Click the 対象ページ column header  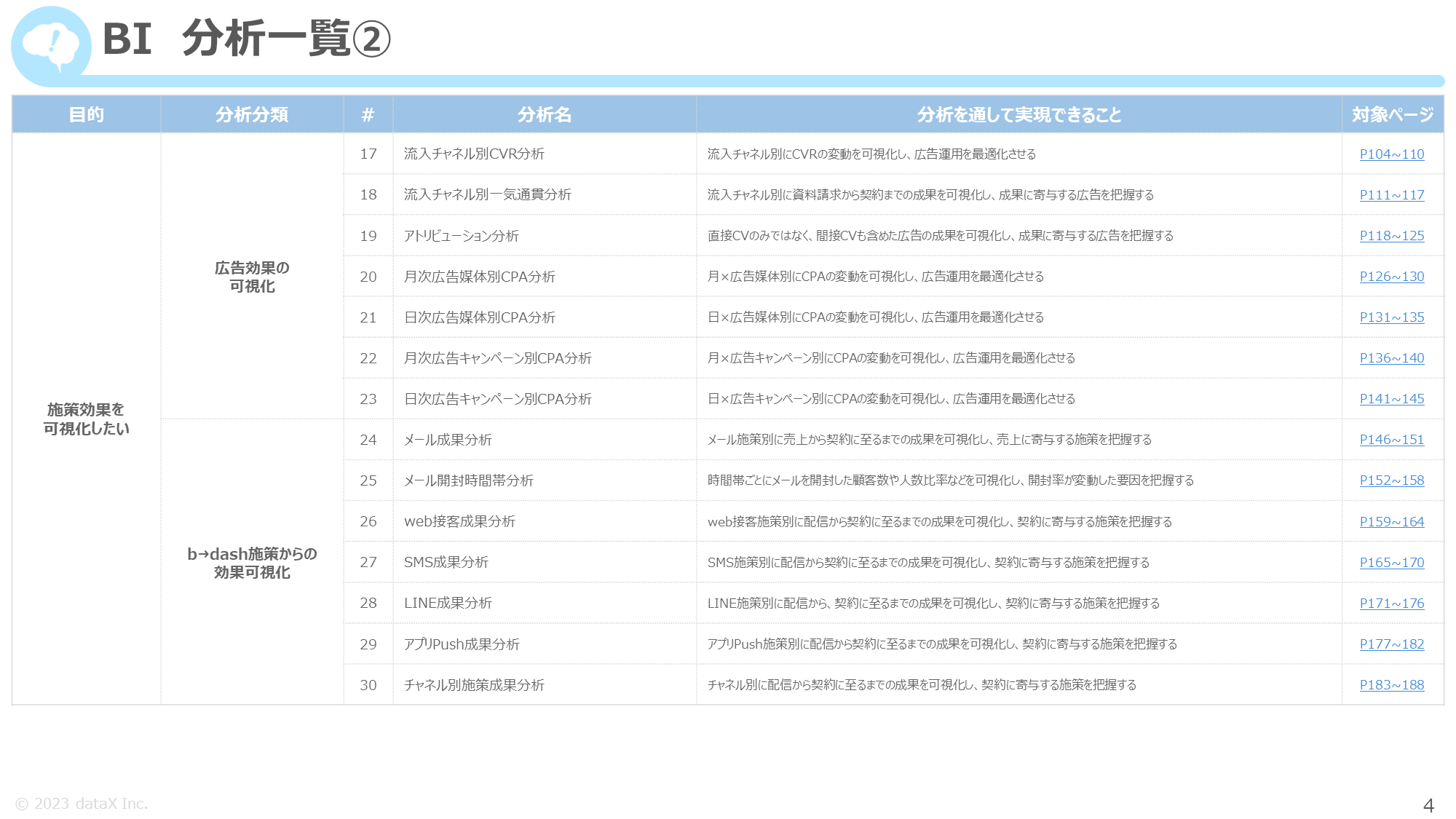1393,114
